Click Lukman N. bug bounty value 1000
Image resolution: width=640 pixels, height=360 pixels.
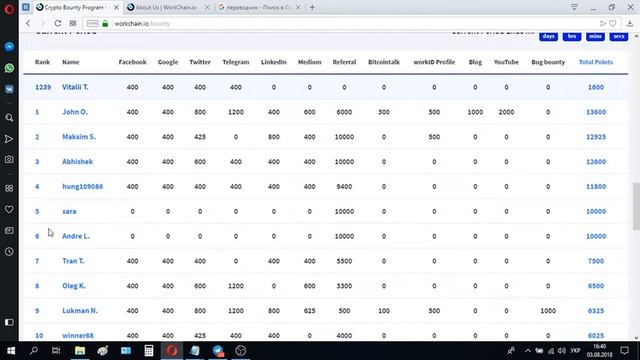(x=548, y=311)
